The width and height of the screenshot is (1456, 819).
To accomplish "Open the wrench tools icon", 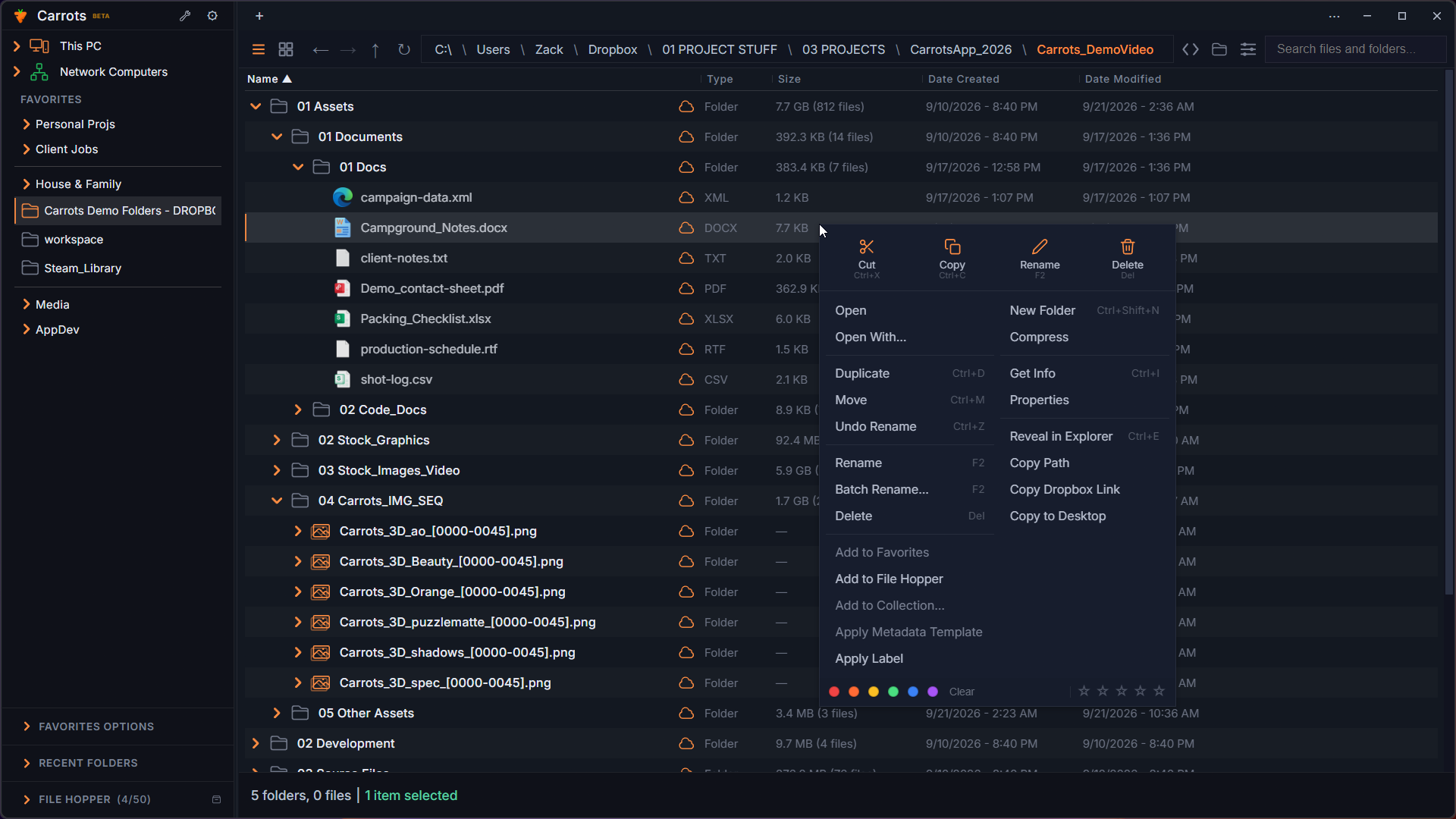I will pos(185,16).
